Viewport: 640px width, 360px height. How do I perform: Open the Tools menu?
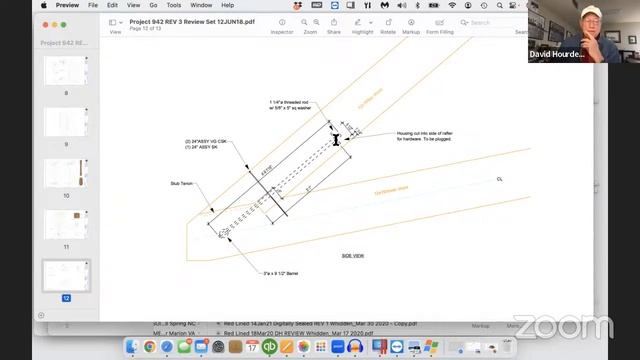(x=174, y=5)
